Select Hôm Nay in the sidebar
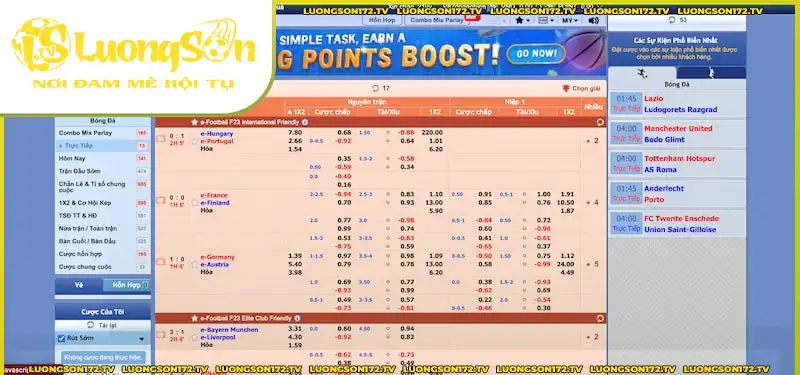Image resolution: width=800 pixels, height=375 pixels. [x=103, y=159]
